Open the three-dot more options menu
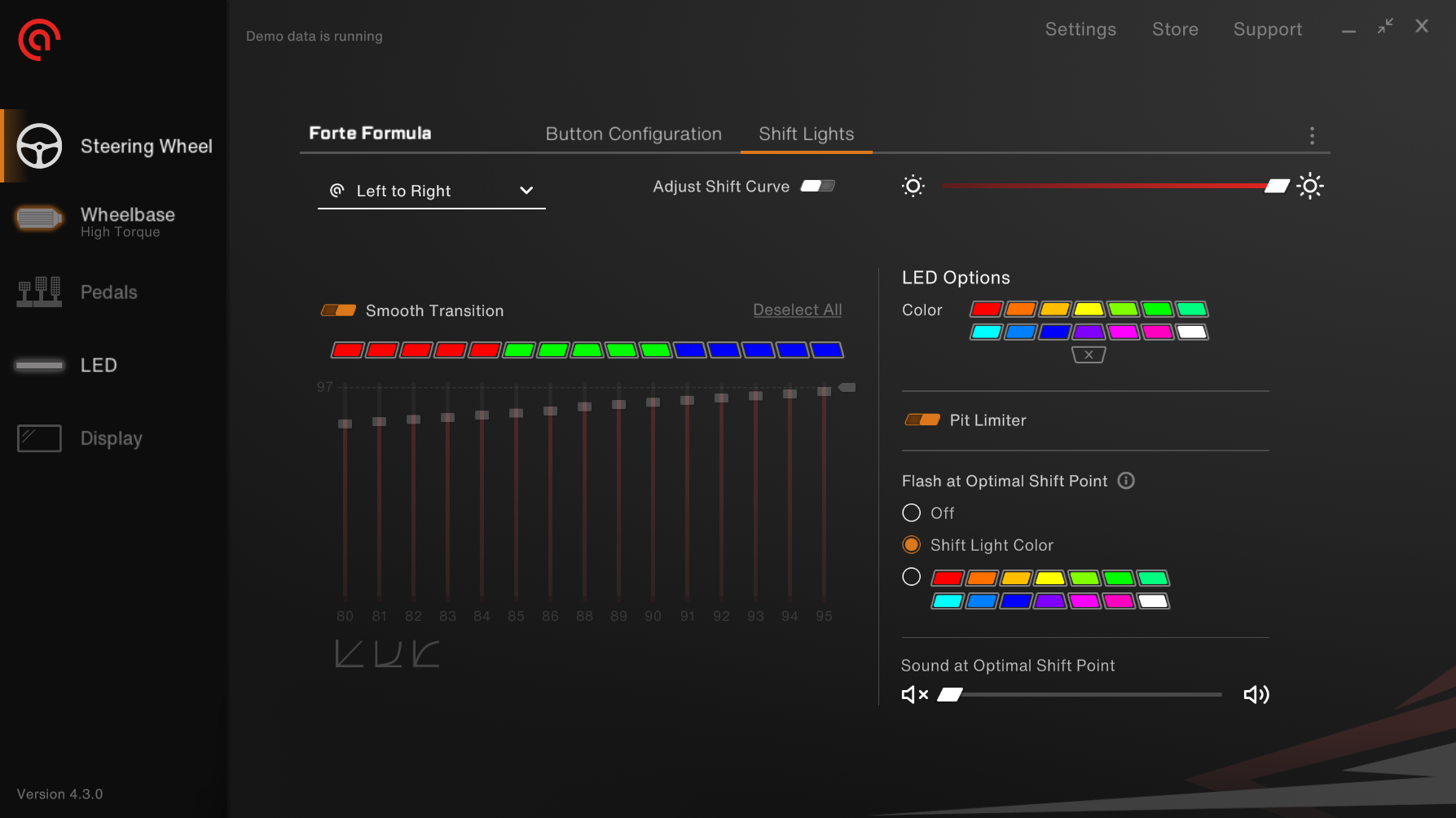The image size is (1456, 818). [x=1312, y=135]
